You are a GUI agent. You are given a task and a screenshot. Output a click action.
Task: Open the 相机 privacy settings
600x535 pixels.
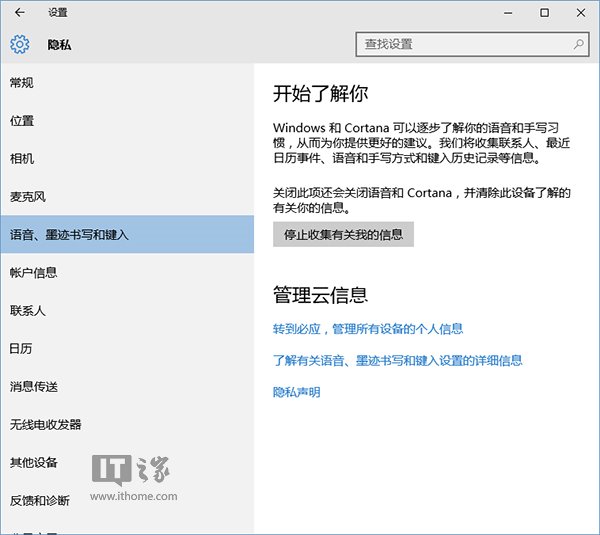(x=22, y=159)
